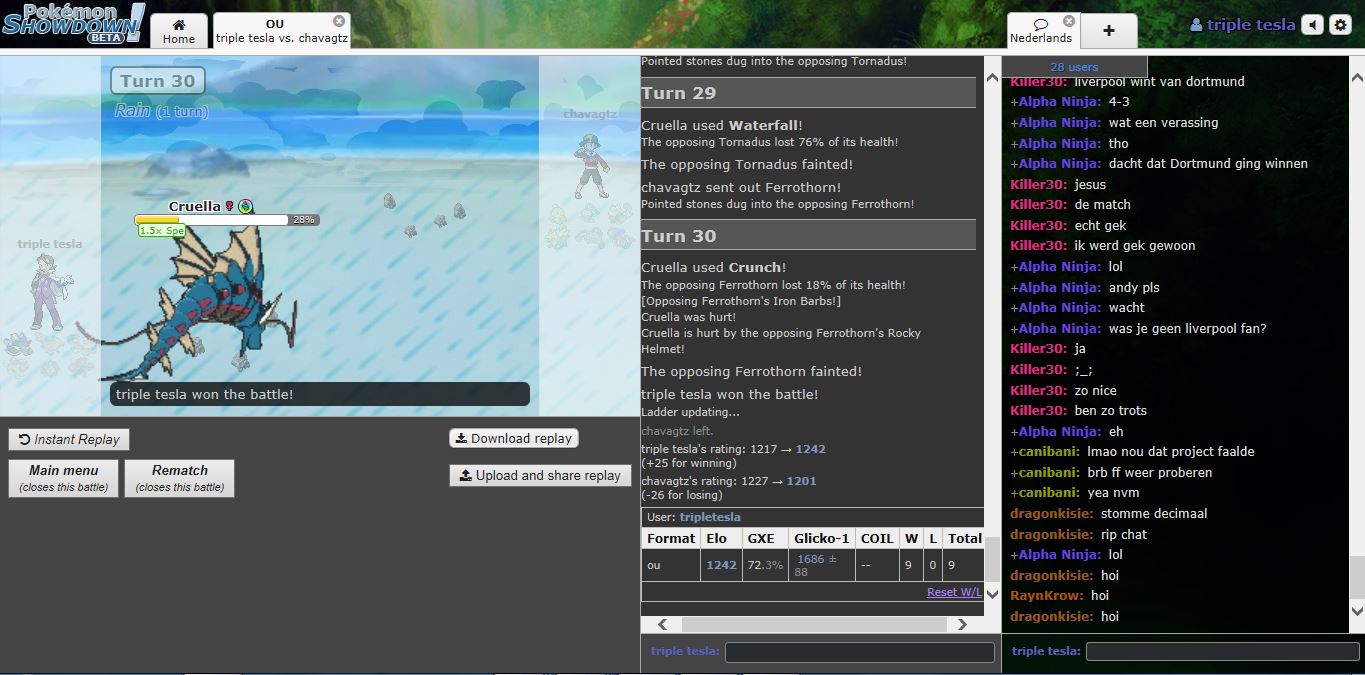Go to the Home tab

pyautogui.click(x=179, y=31)
